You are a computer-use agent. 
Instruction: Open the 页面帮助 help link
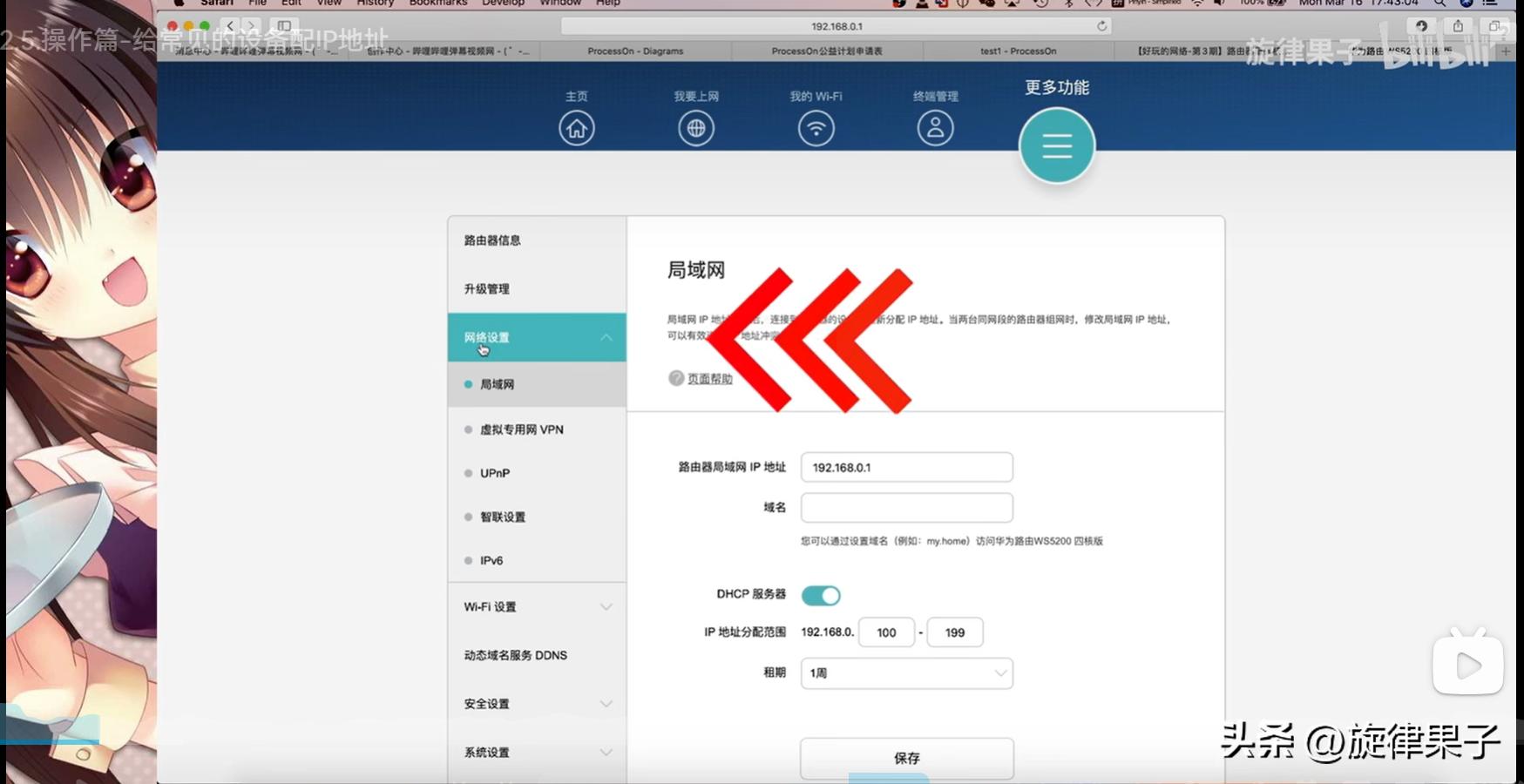[709, 379]
